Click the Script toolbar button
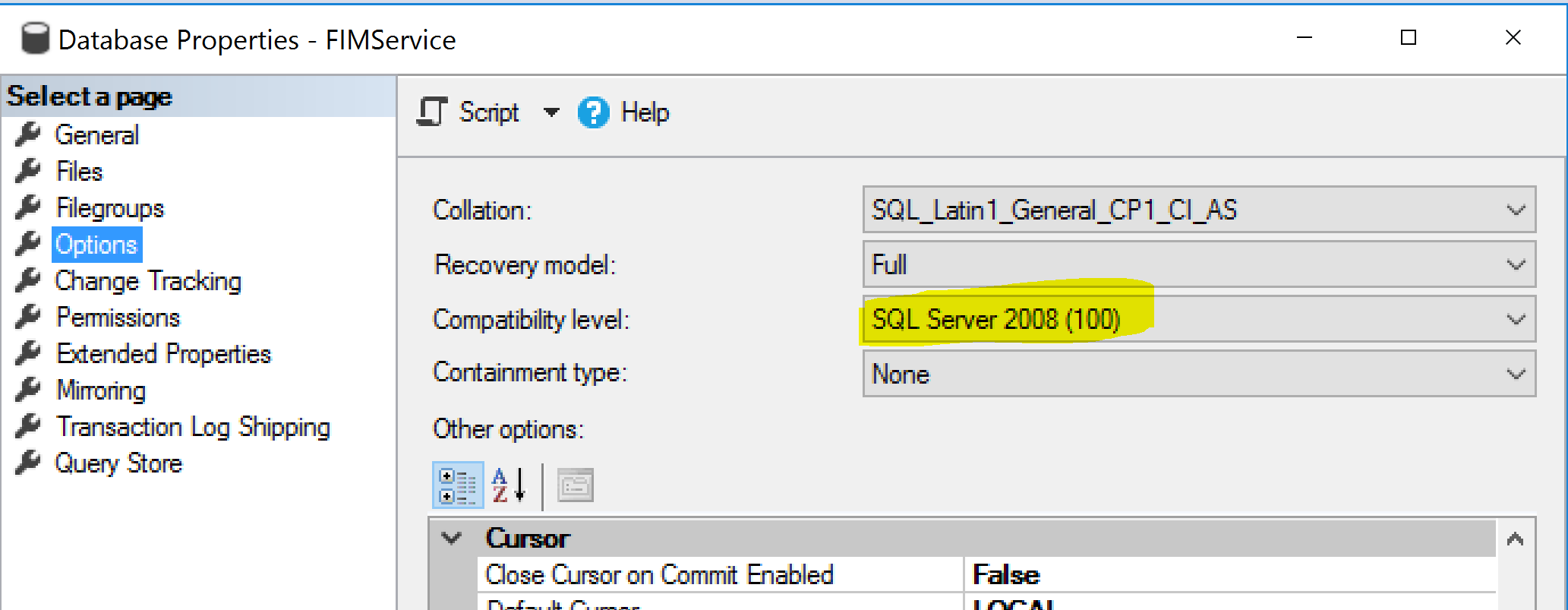1568x610 pixels. (468, 112)
